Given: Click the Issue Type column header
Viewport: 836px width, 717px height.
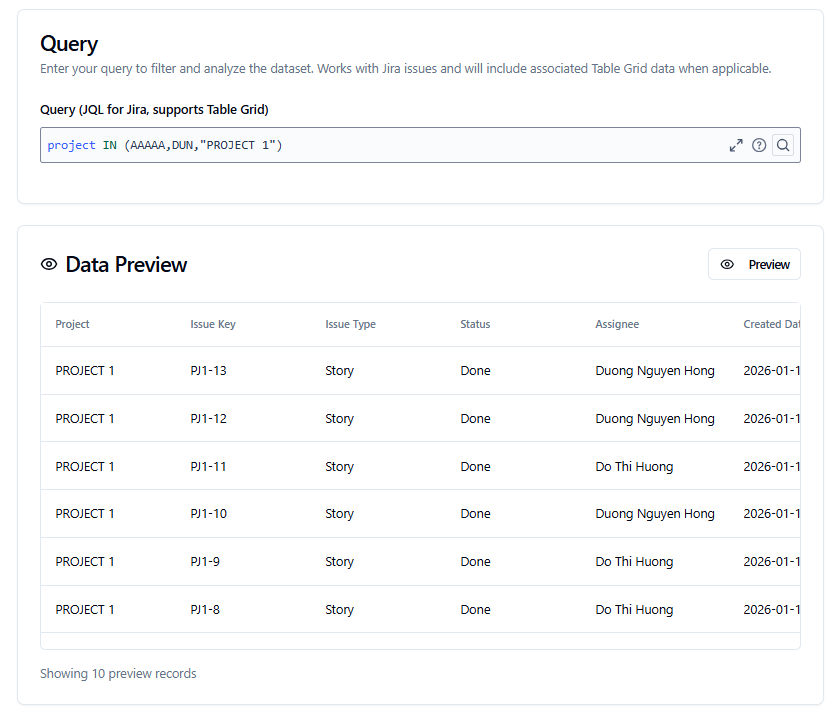Looking at the screenshot, I should click(350, 324).
